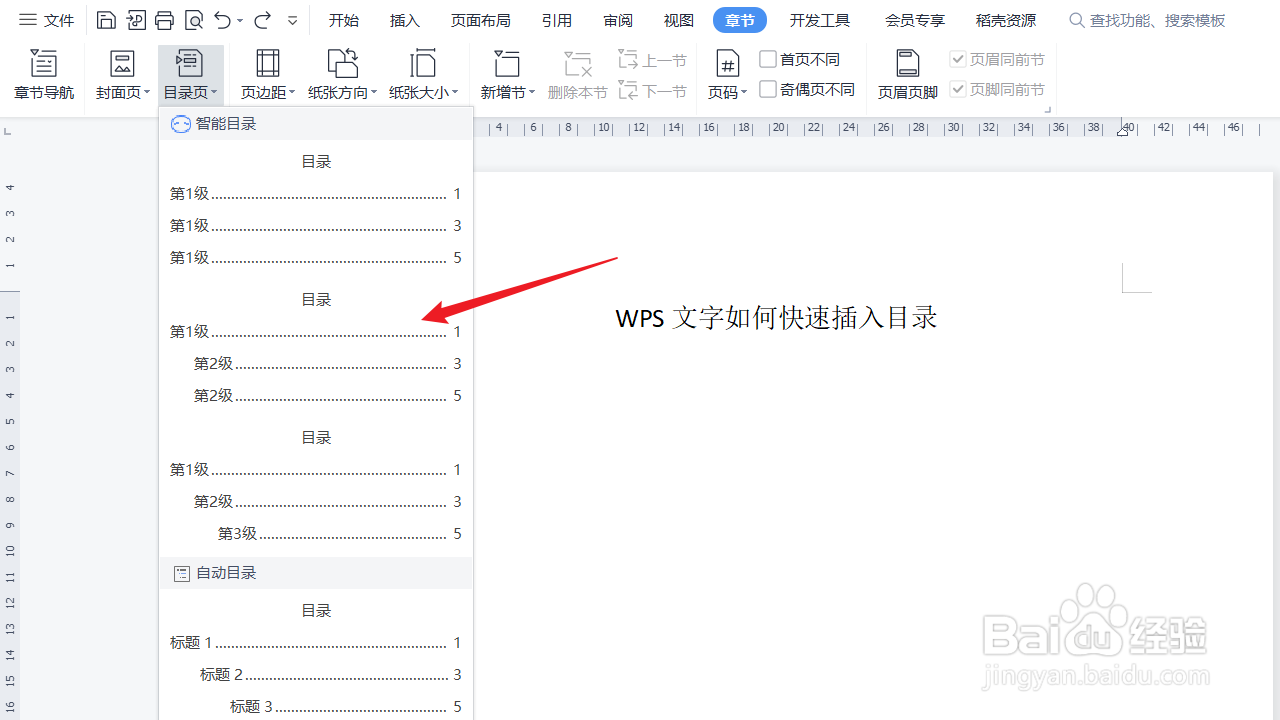The height and width of the screenshot is (720, 1280).
Task: Open the 封面页 cover page dropdown
Action: click(x=123, y=76)
